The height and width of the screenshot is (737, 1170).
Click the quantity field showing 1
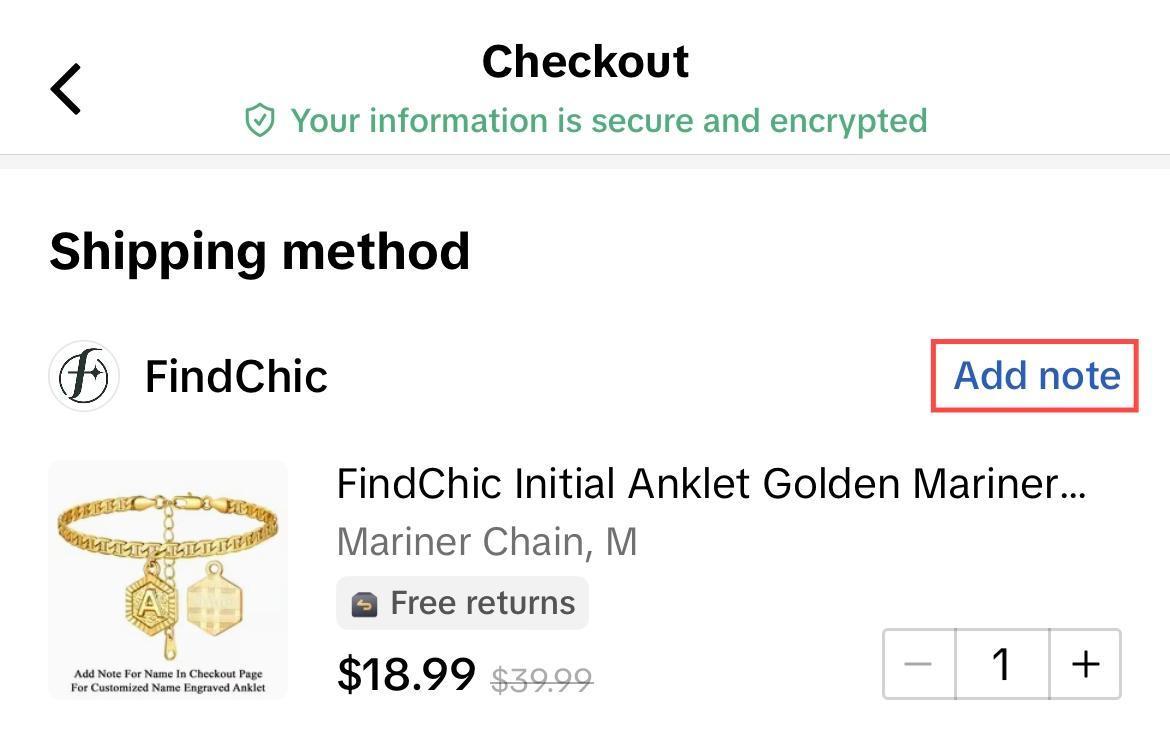[1001, 663]
